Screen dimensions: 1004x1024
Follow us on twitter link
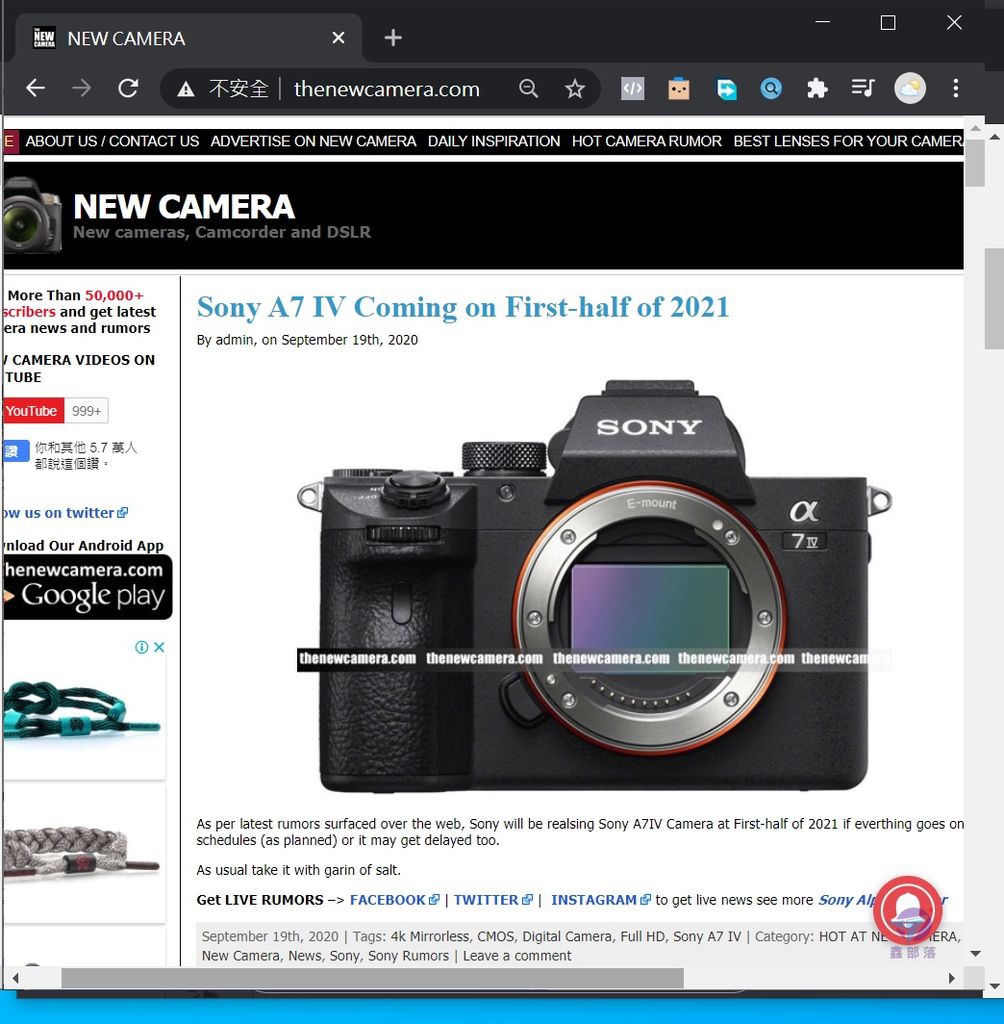pos(65,513)
